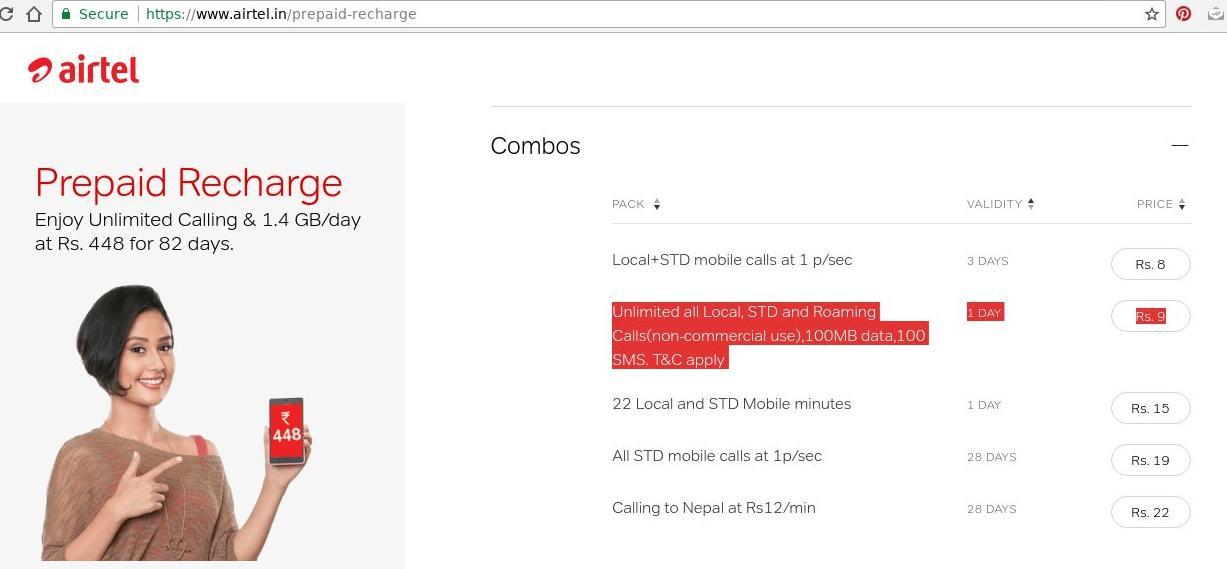Click the 'Prepaid Recharge' heading
This screenshot has width=1227, height=569.
[189, 183]
